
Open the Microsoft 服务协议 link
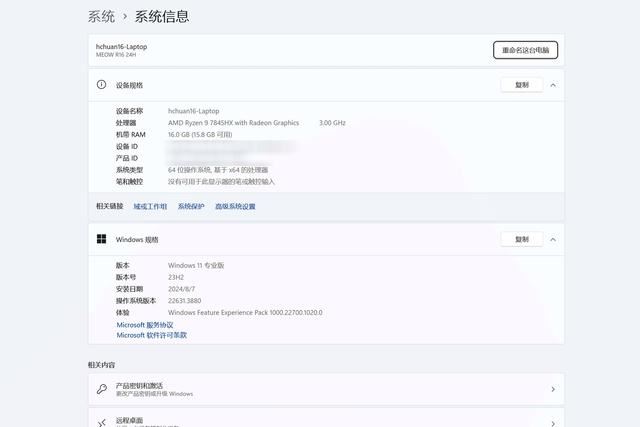click(145, 324)
